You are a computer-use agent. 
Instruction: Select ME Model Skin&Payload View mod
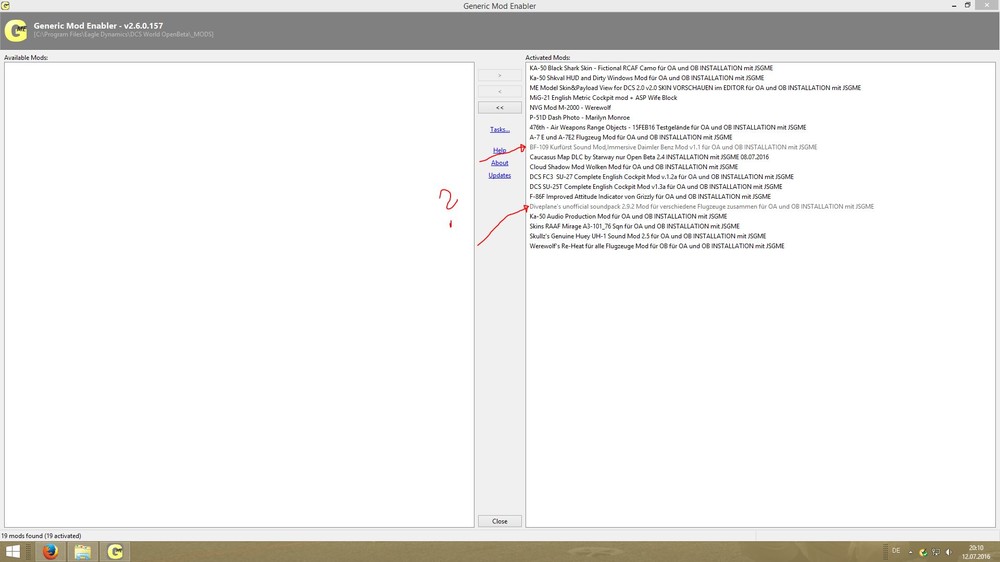pyautogui.click(x=695, y=87)
